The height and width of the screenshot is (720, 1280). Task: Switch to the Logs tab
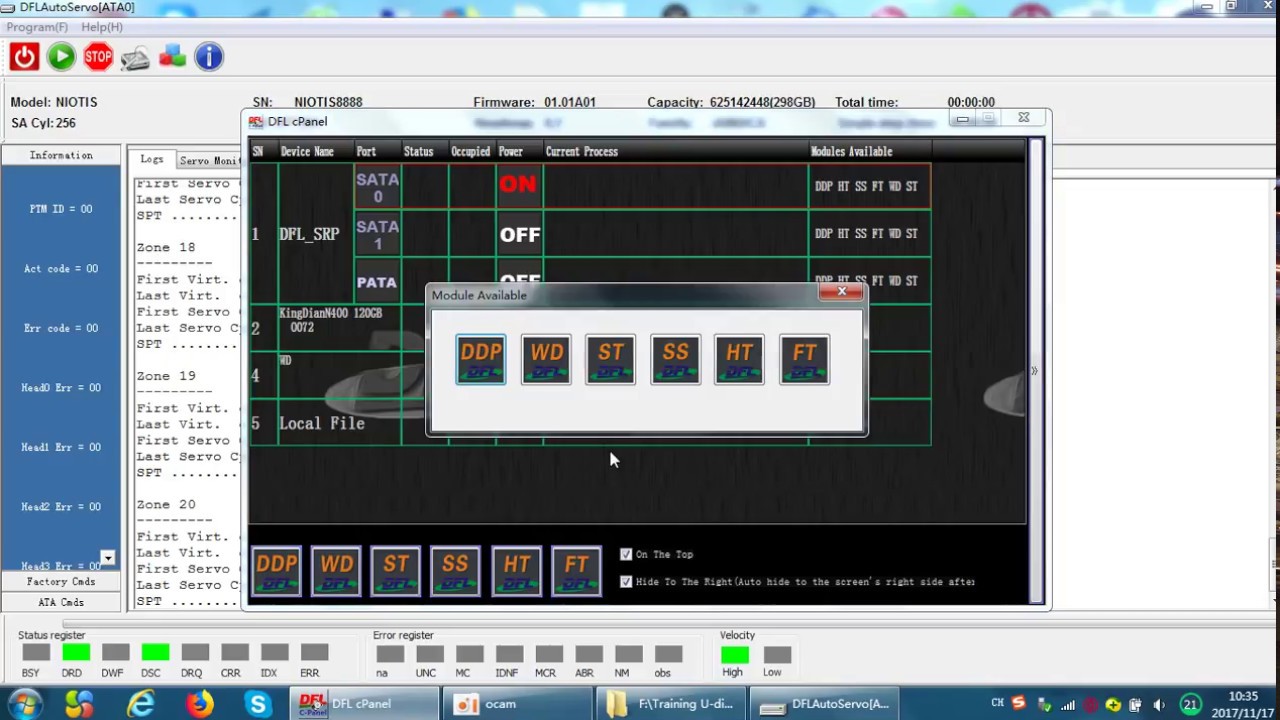[151, 159]
